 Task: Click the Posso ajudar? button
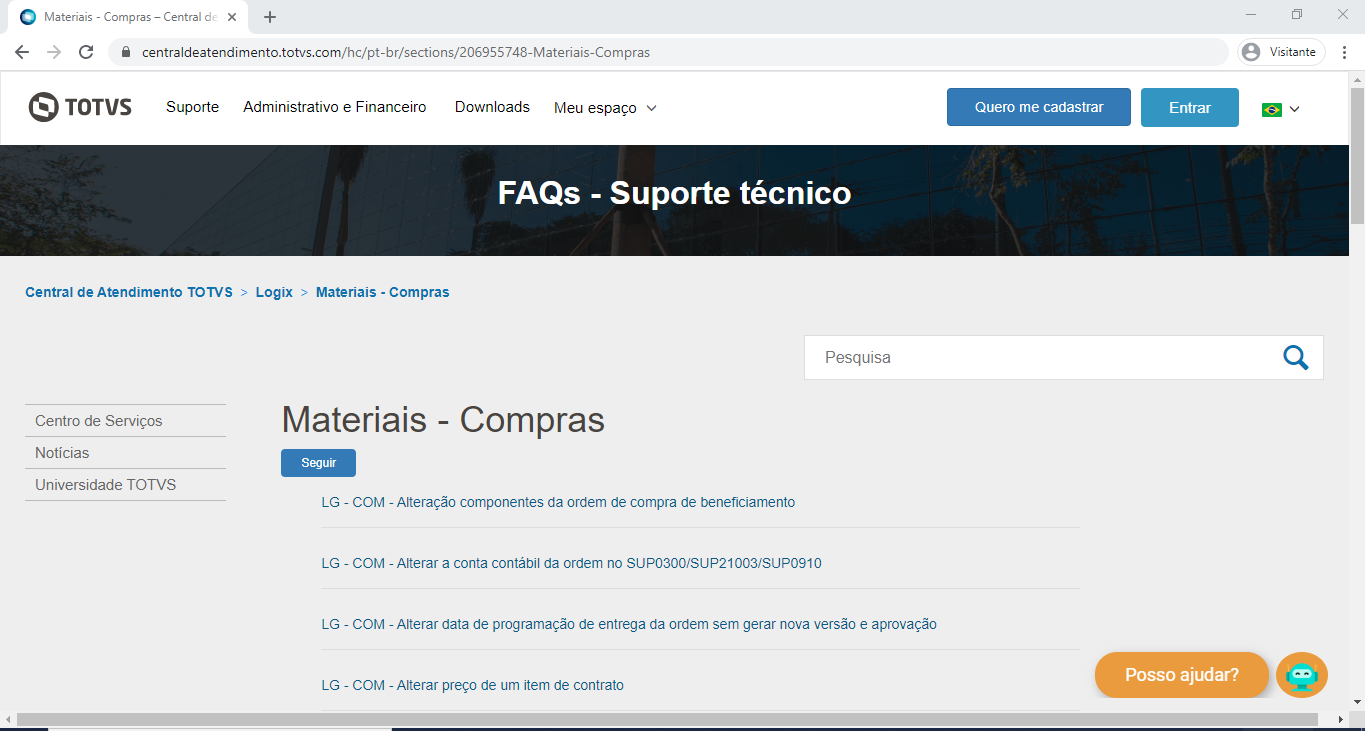[1182, 675]
